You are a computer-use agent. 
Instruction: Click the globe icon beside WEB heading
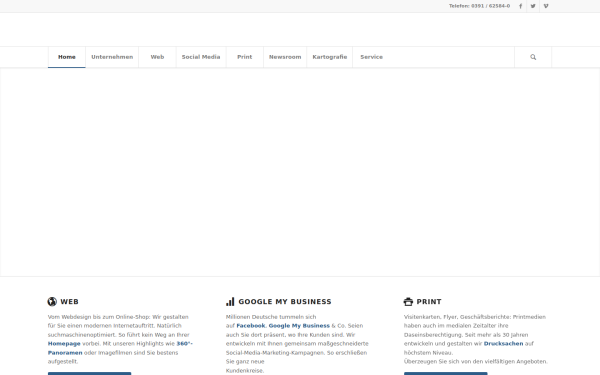click(x=52, y=302)
